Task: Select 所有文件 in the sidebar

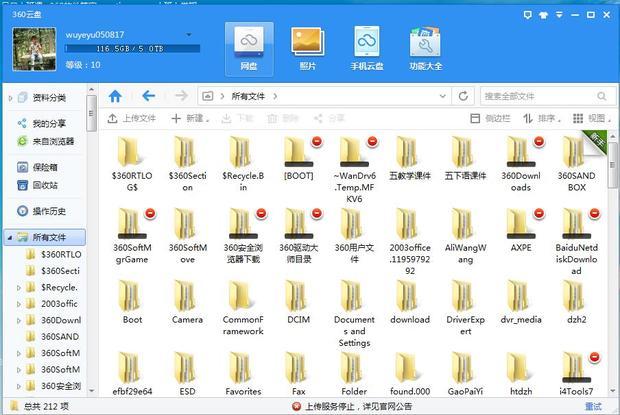Action: click(x=45, y=237)
